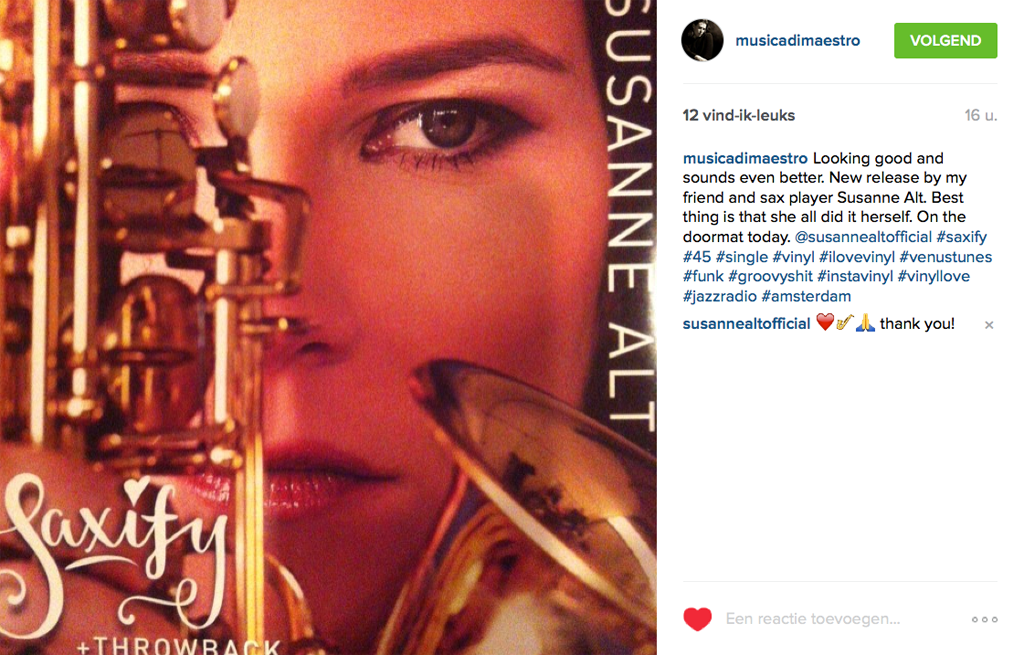This screenshot has width=1024, height=655.
Task: Open the #jazzradio hashtag
Action: tap(720, 296)
